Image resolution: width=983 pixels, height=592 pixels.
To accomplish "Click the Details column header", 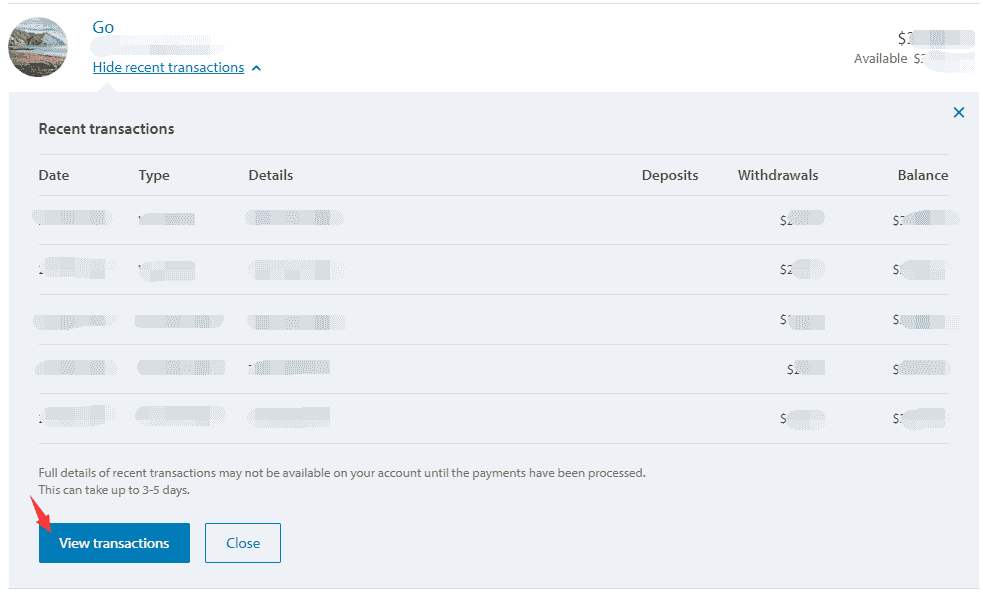I will click(x=271, y=175).
